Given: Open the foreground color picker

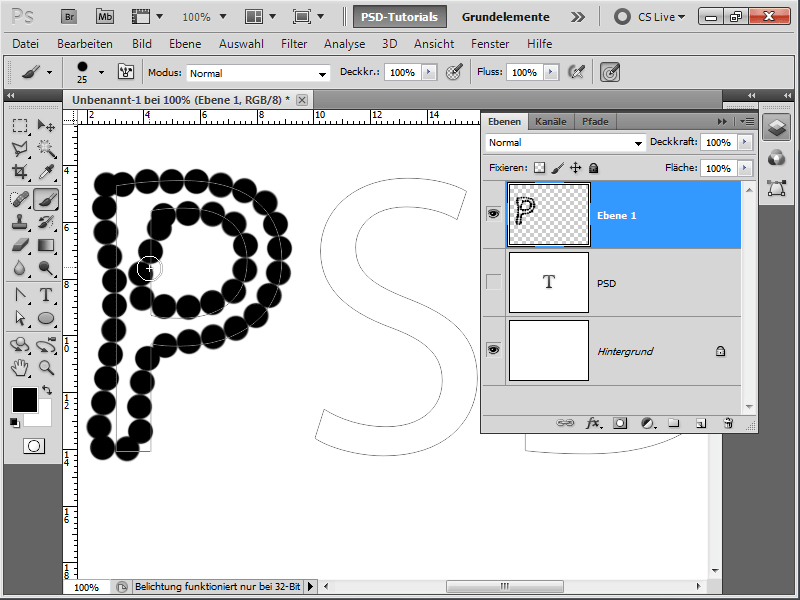Looking at the screenshot, I should [x=24, y=399].
